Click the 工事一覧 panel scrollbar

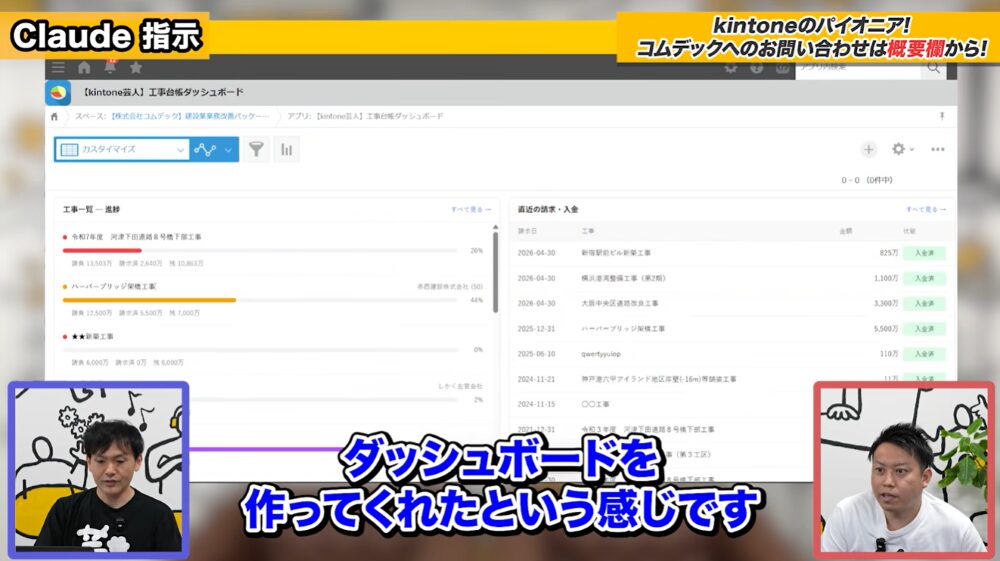[x=496, y=272]
